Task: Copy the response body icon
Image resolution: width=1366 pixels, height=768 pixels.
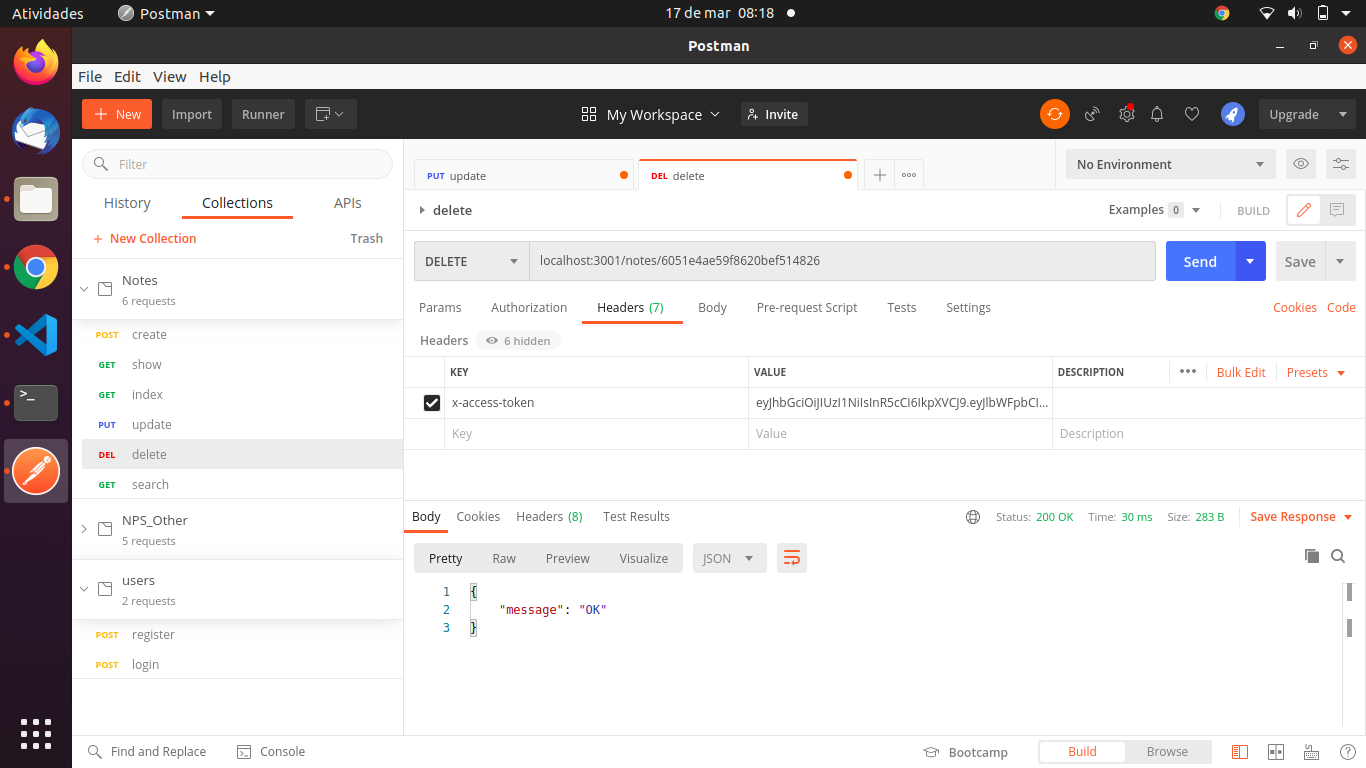Action: point(1312,556)
